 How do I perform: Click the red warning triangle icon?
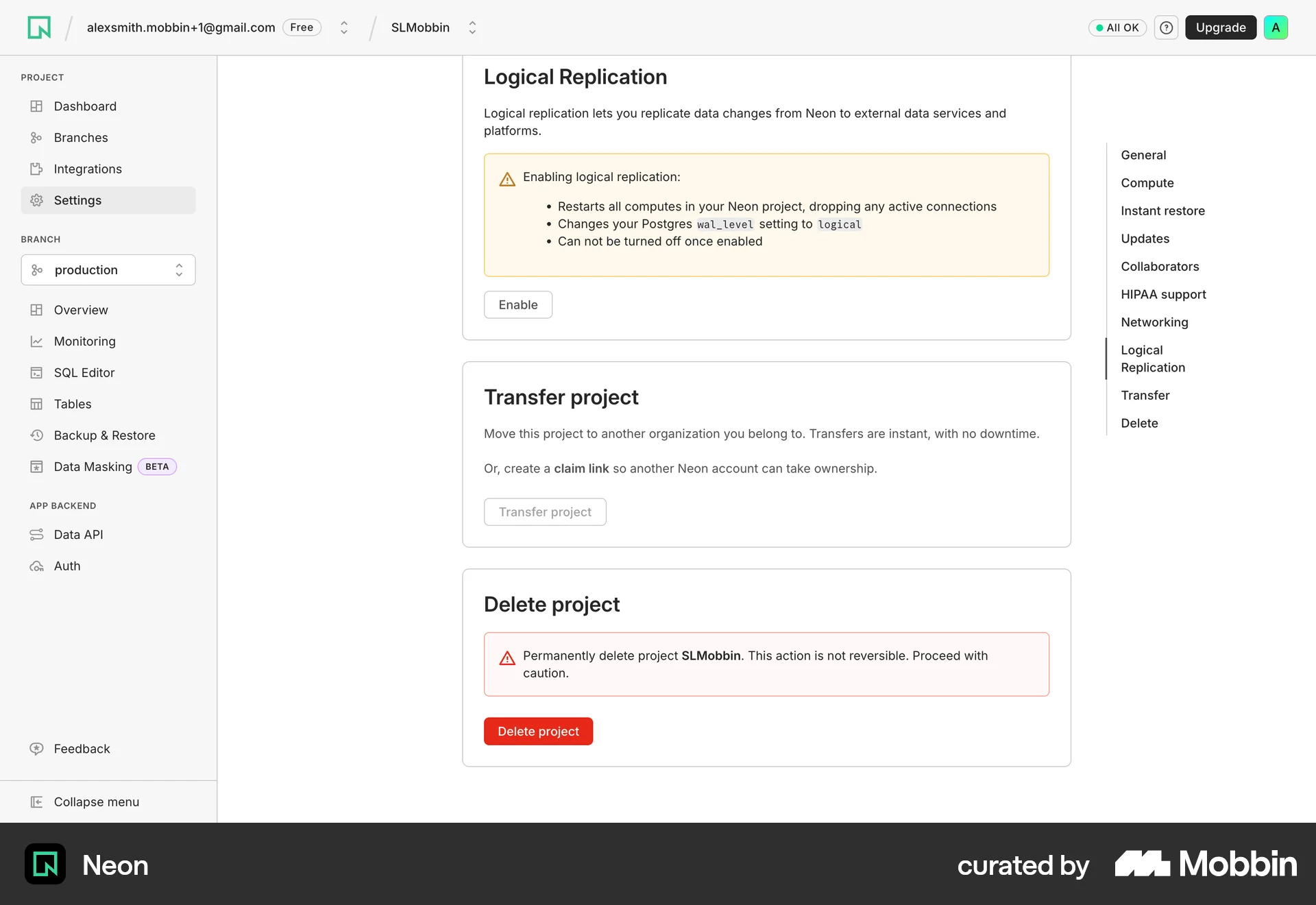tap(507, 658)
